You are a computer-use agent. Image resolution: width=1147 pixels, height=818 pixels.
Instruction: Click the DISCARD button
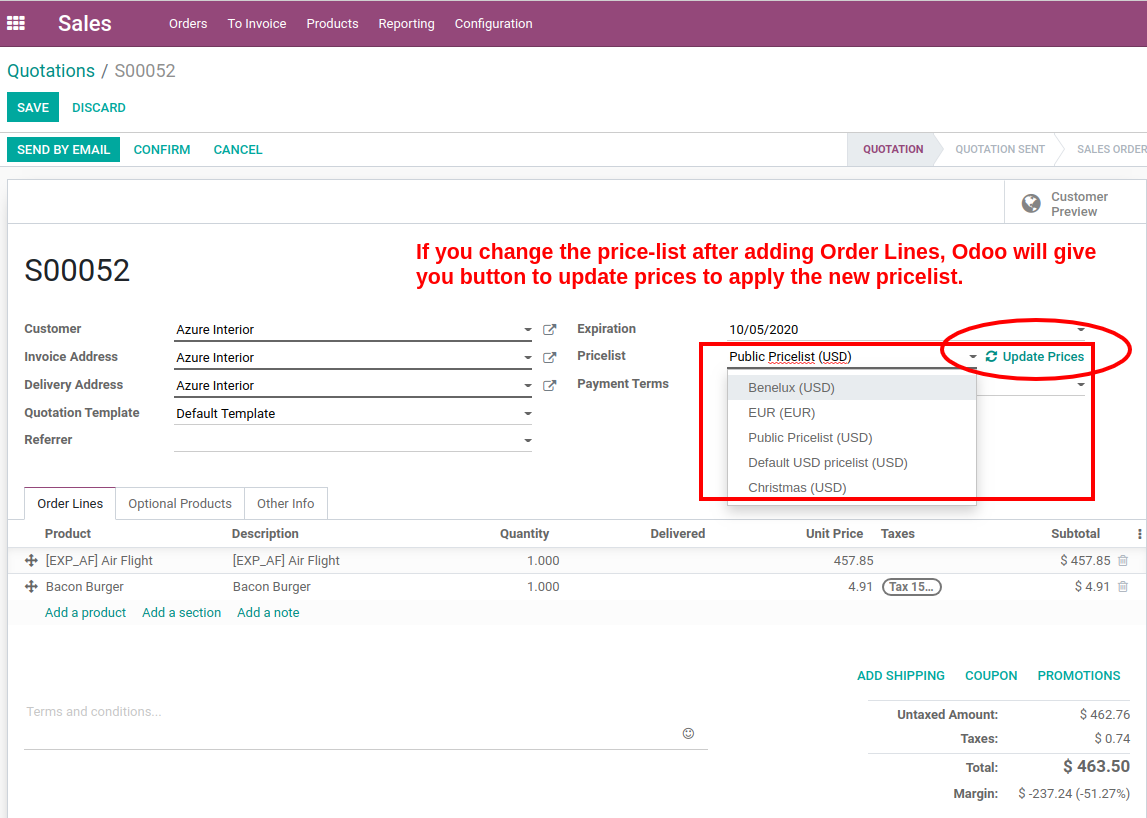coord(99,108)
